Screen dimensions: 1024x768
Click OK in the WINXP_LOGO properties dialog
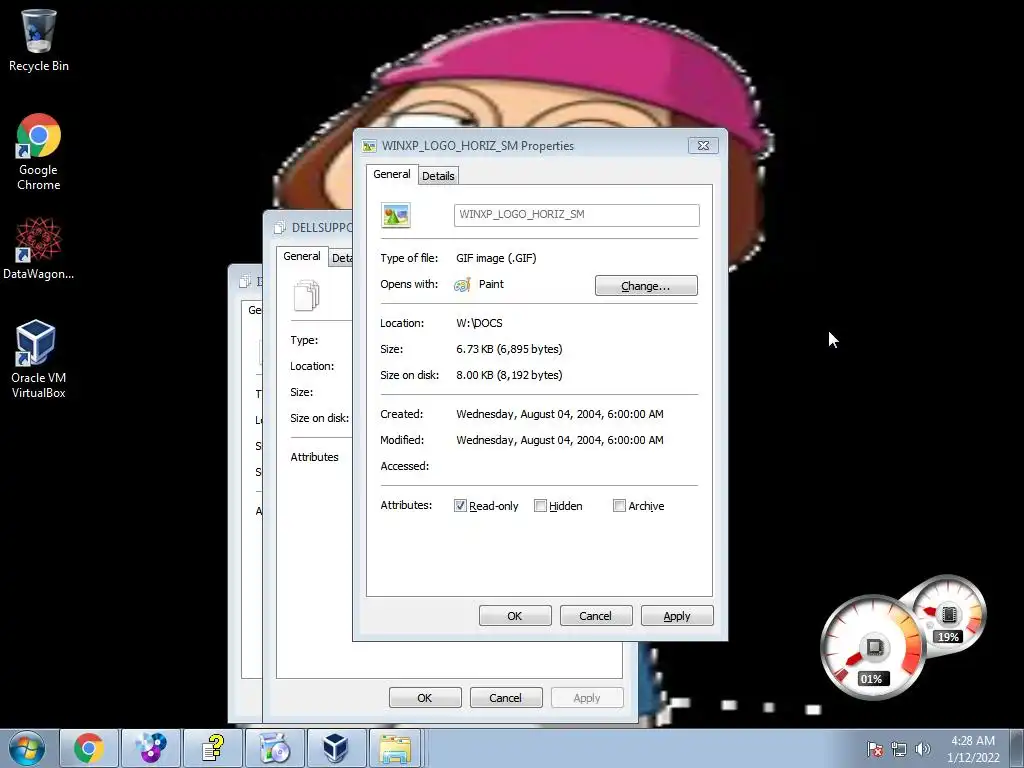(515, 616)
